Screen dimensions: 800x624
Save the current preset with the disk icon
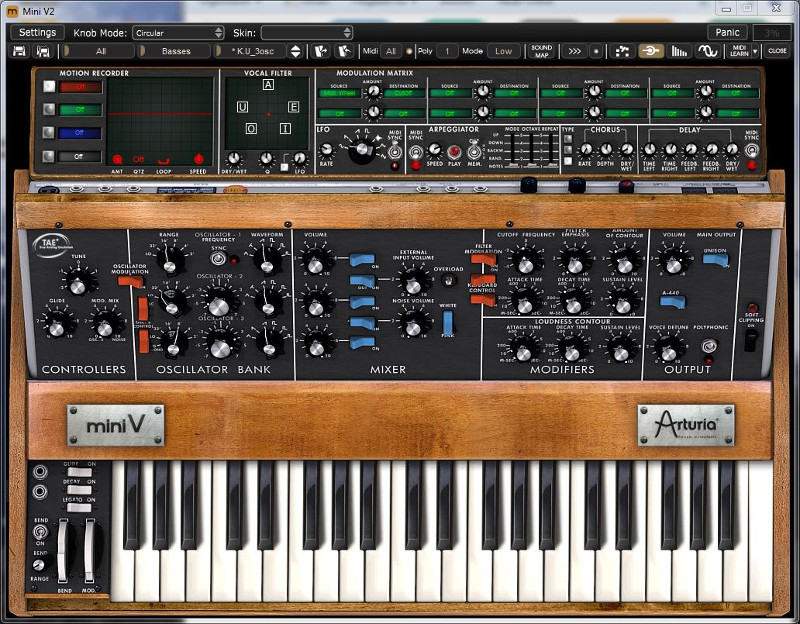coord(19,51)
